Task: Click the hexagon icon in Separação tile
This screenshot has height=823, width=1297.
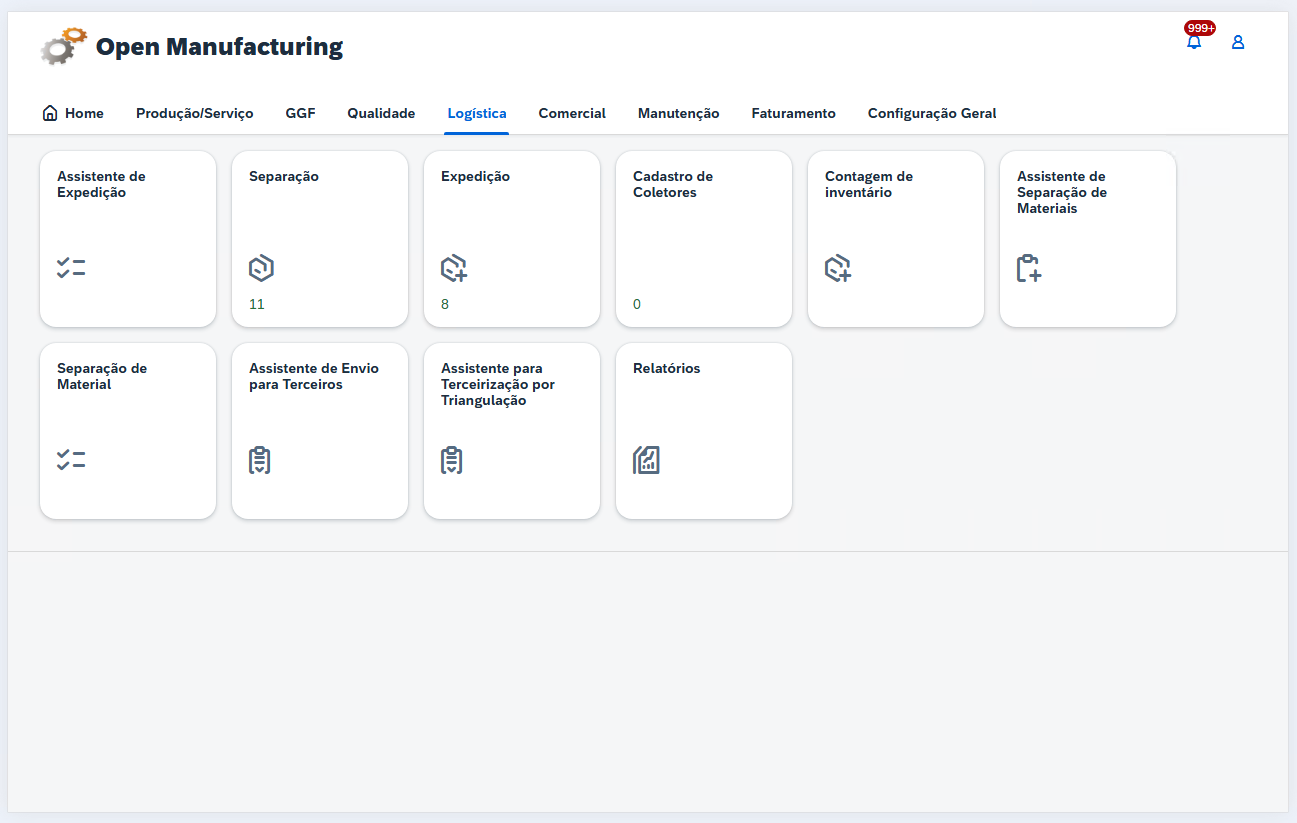Action: coord(261,268)
